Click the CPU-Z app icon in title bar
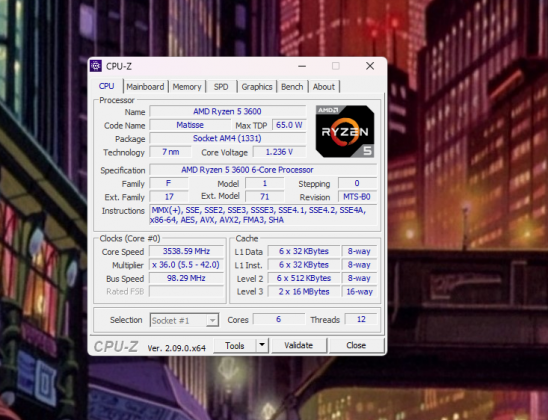The image size is (548, 420). 96,66
